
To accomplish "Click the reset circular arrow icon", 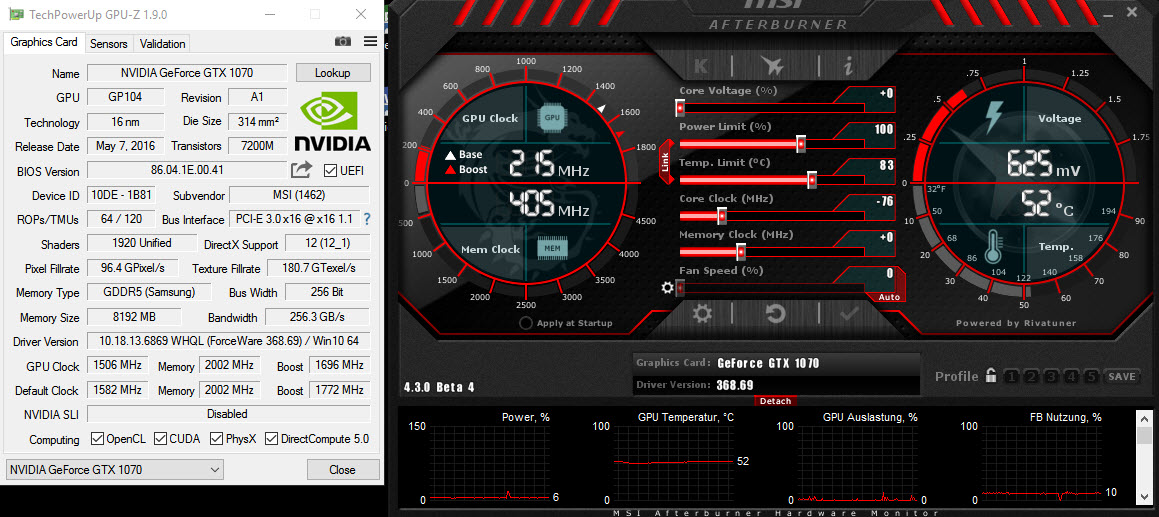I will tap(775, 314).
